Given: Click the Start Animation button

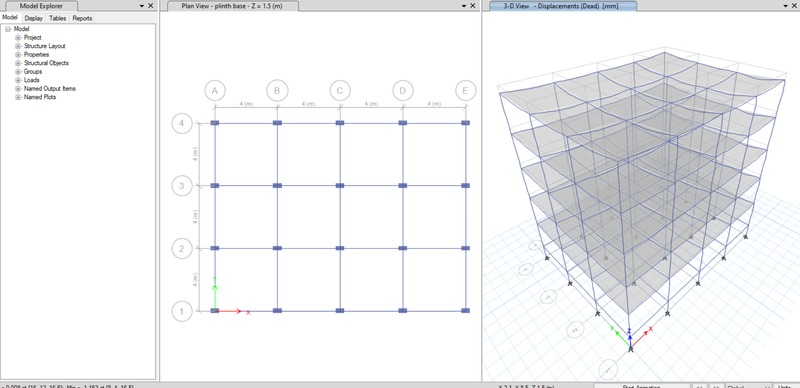Looking at the screenshot, I should click(x=641, y=386).
